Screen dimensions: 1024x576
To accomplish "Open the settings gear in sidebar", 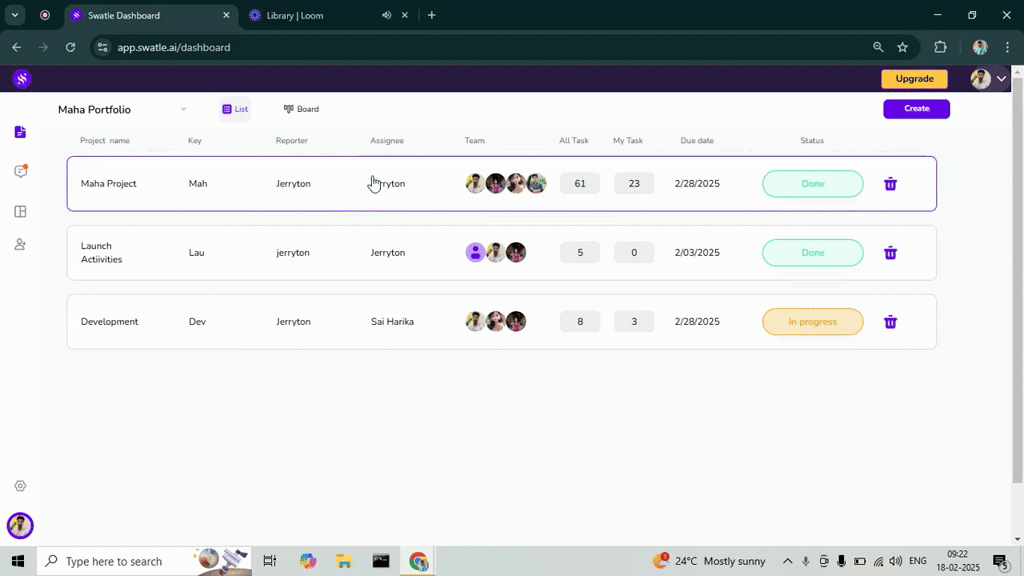I will 20,486.
